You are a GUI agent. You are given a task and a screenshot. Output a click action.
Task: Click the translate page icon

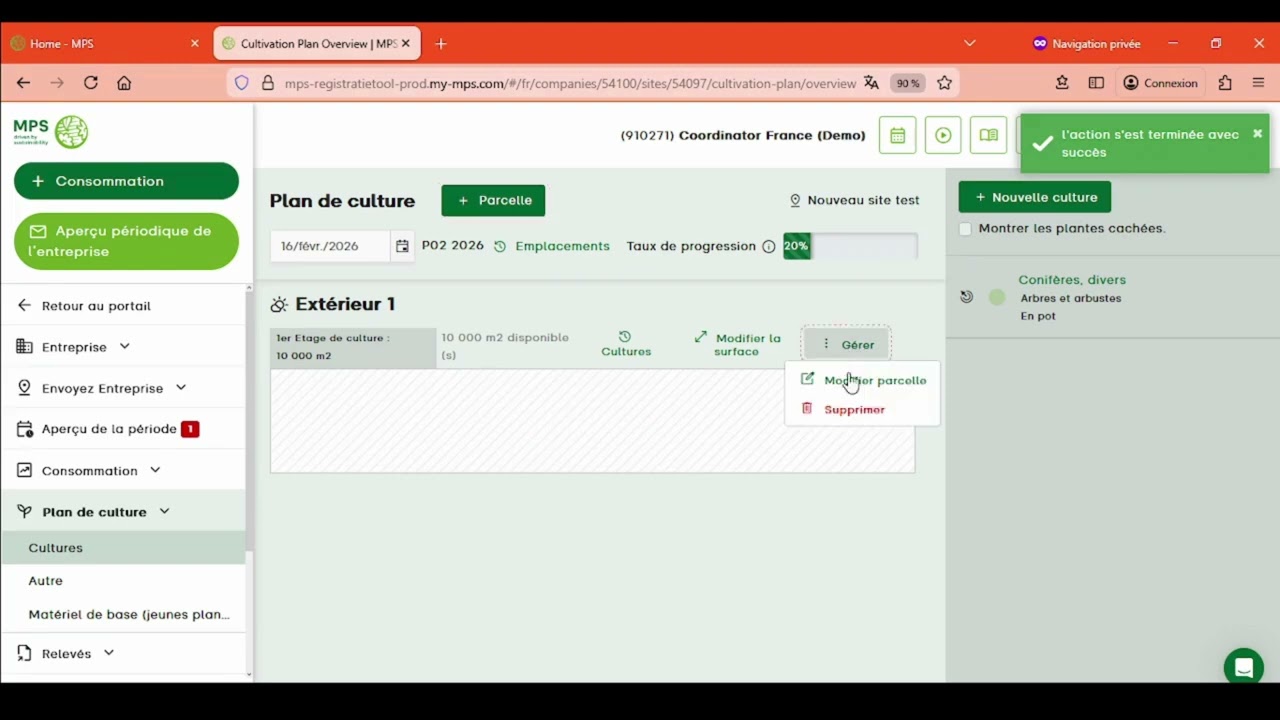871,83
